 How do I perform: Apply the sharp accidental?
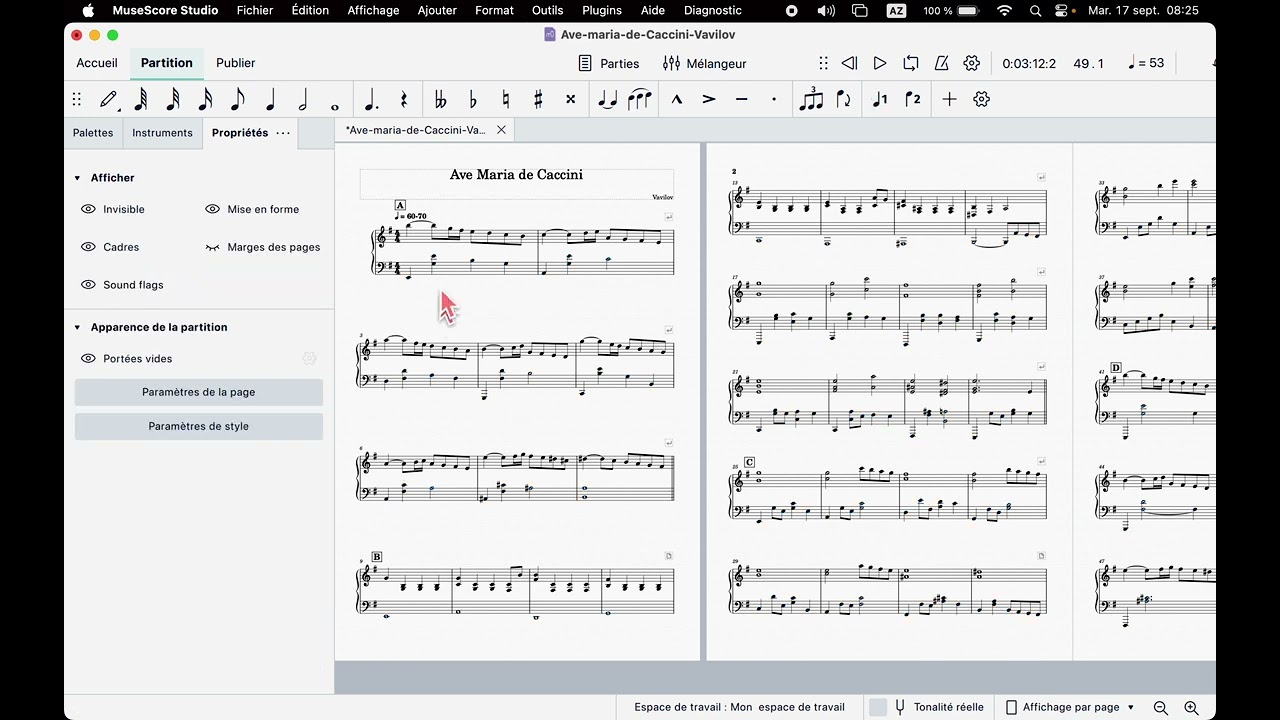[x=538, y=99]
